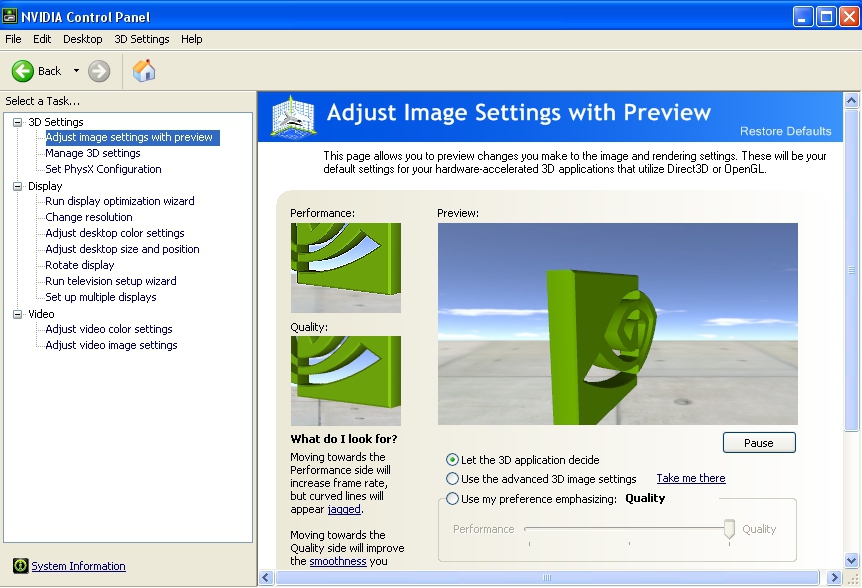The width and height of the screenshot is (862, 588).
Task: Click the Back button label
Action: coord(49,71)
